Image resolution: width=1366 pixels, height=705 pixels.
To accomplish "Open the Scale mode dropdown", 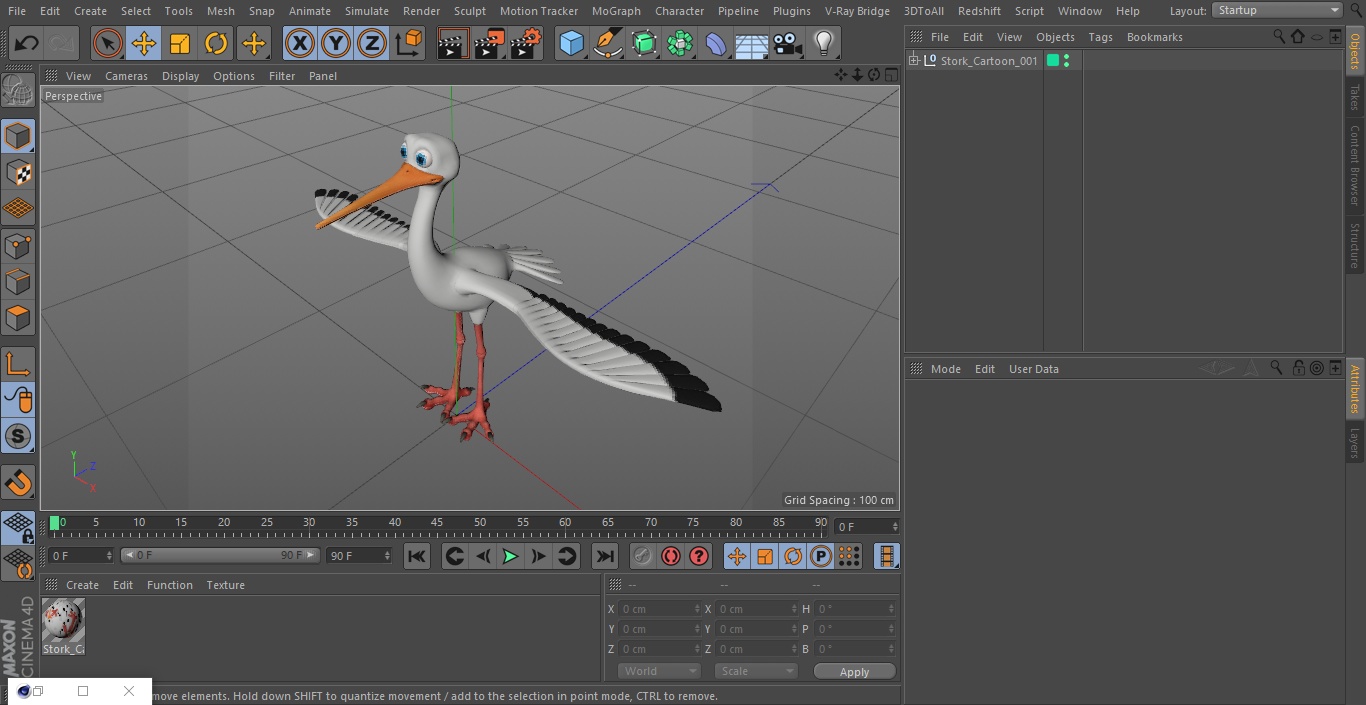I will tap(756, 671).
